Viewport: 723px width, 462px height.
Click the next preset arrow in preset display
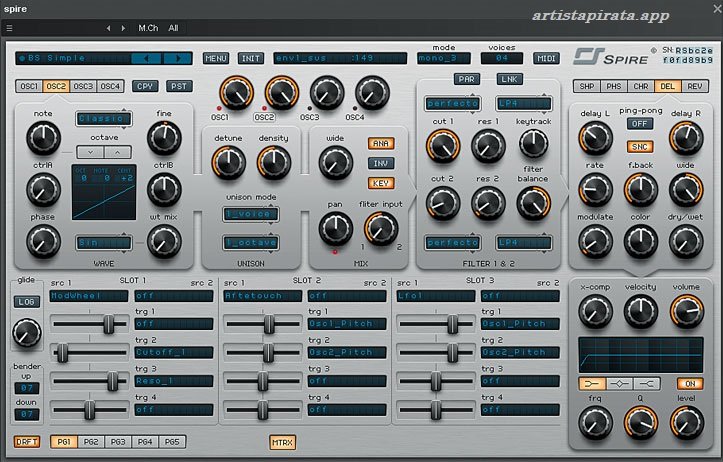coord(178,58)
